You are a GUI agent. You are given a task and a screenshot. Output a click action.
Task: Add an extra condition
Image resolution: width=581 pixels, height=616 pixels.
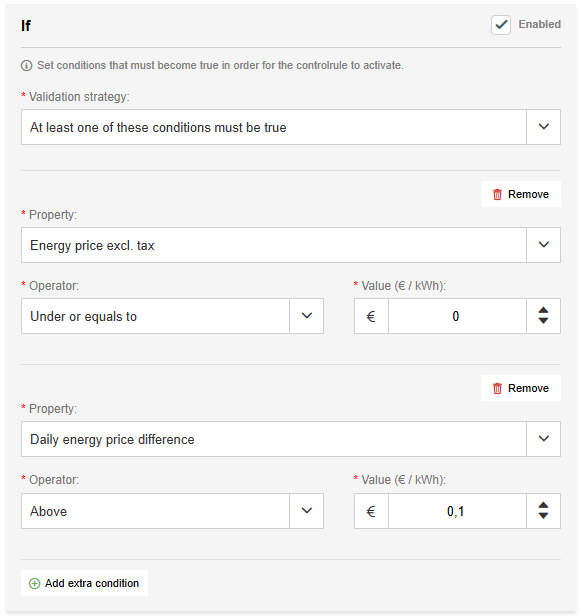[x=84, y=583]
